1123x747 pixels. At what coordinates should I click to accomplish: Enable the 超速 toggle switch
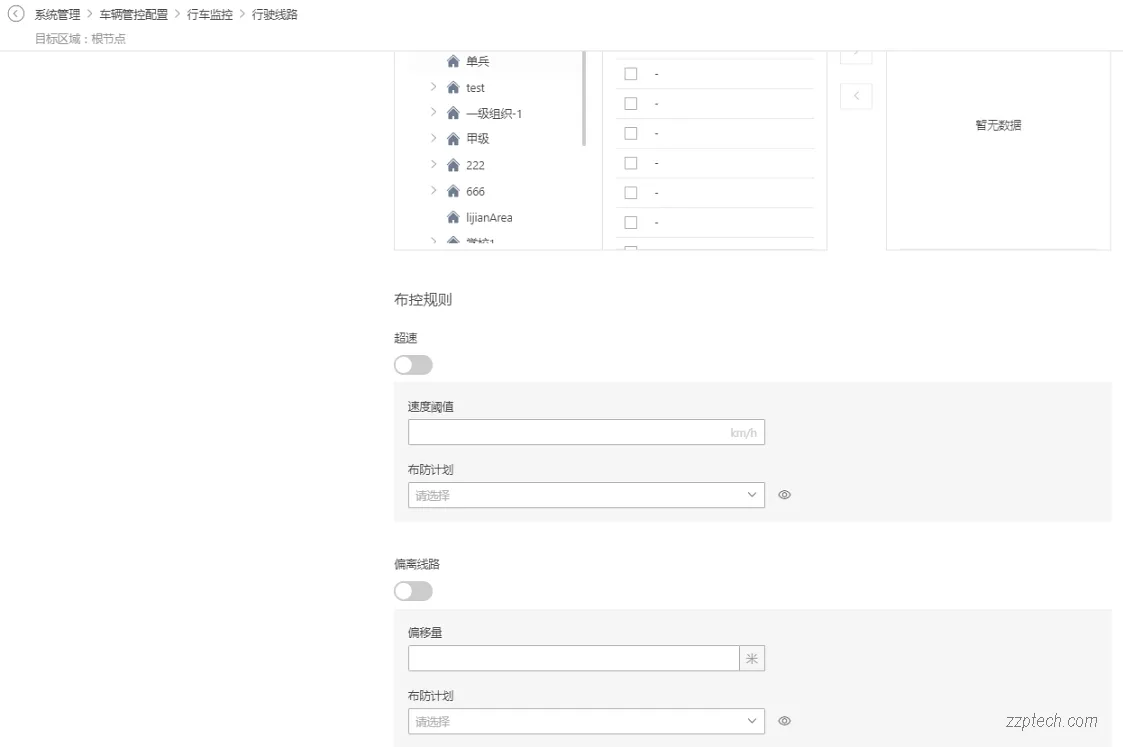pos(413,365)
